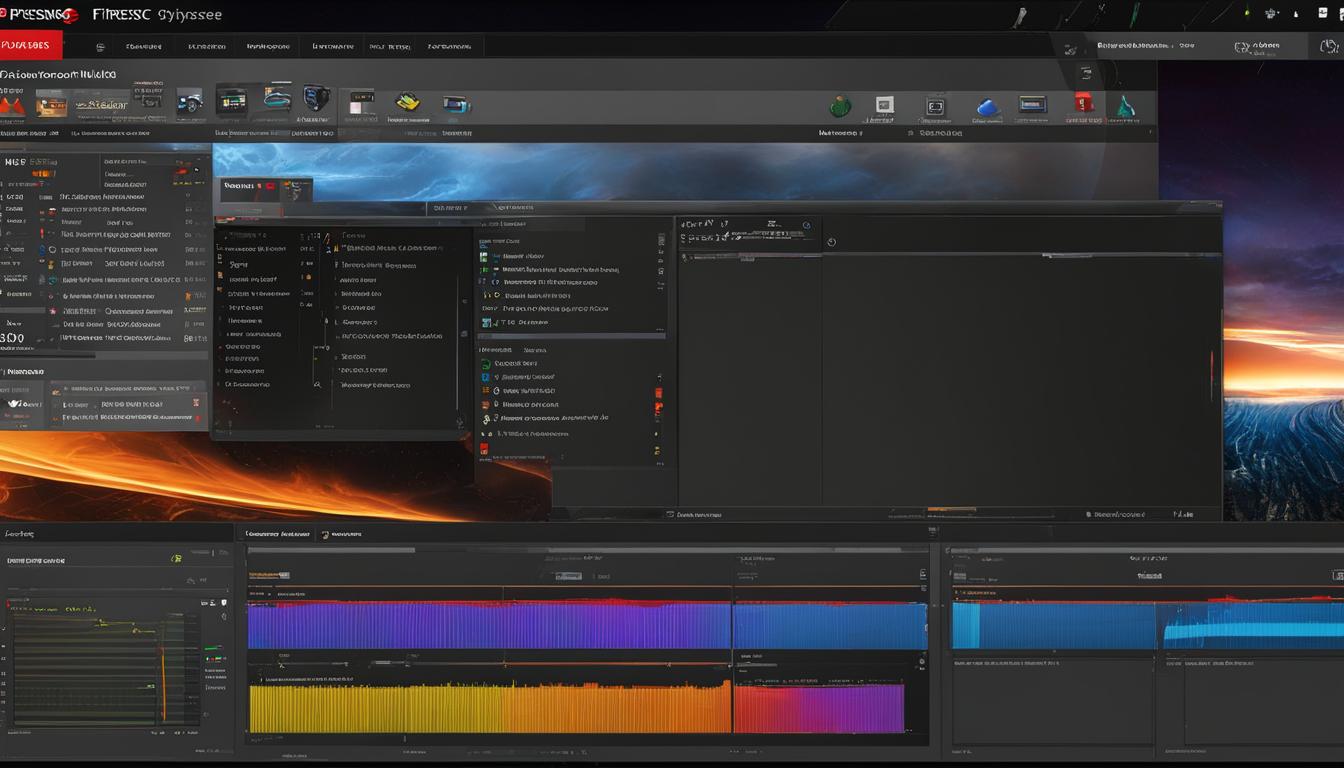Open the white monitor icon in the right group
Viewport: 1344px width, 768px height.
[884, 104]
